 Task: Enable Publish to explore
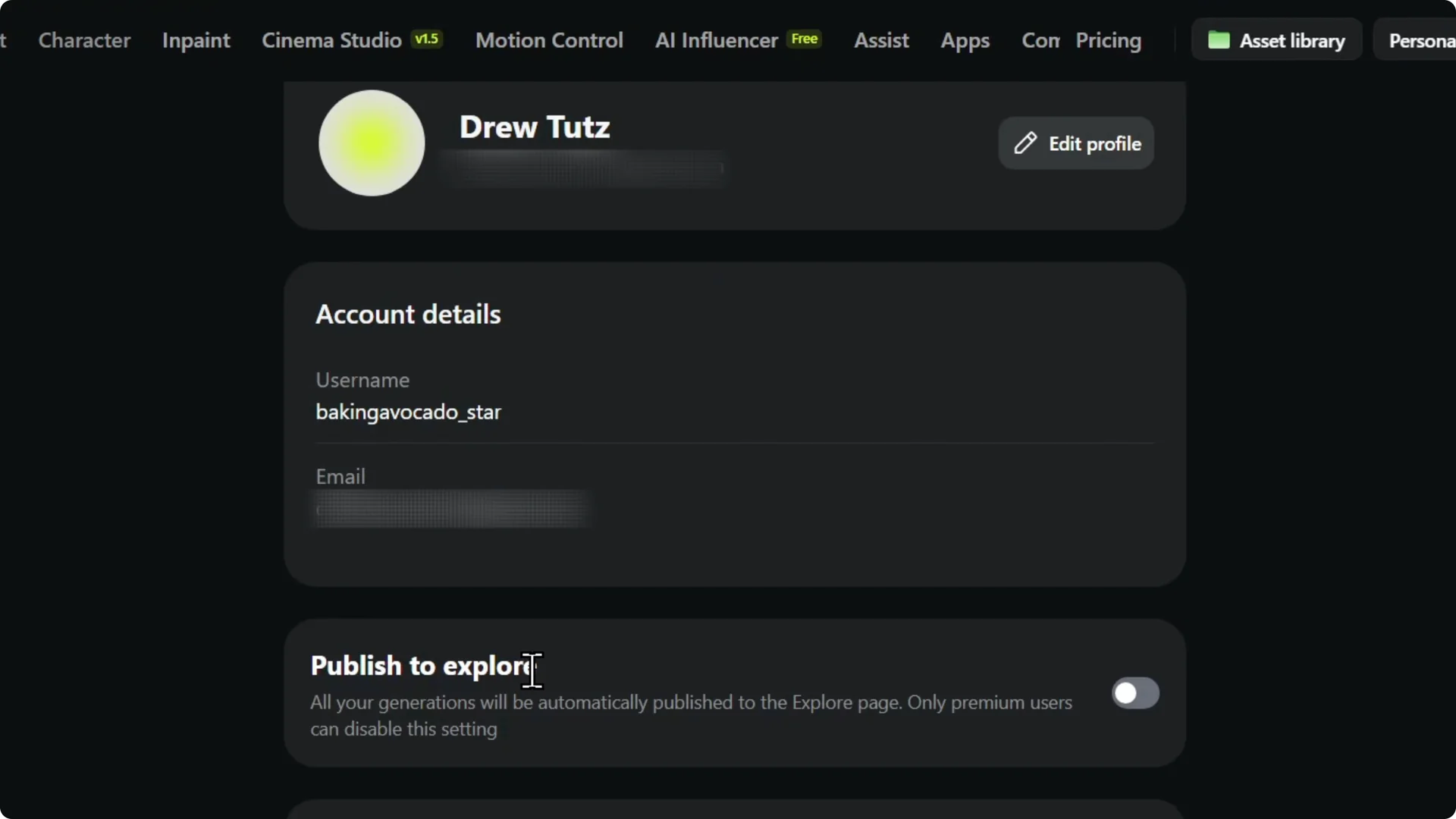(x=1134, y=692)
